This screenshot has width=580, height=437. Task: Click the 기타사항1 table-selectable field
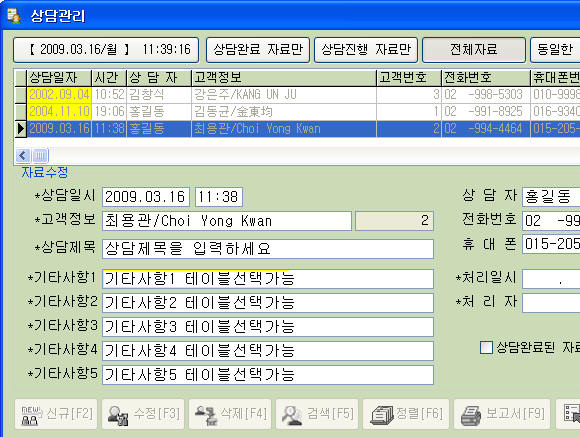coord(268,279)
